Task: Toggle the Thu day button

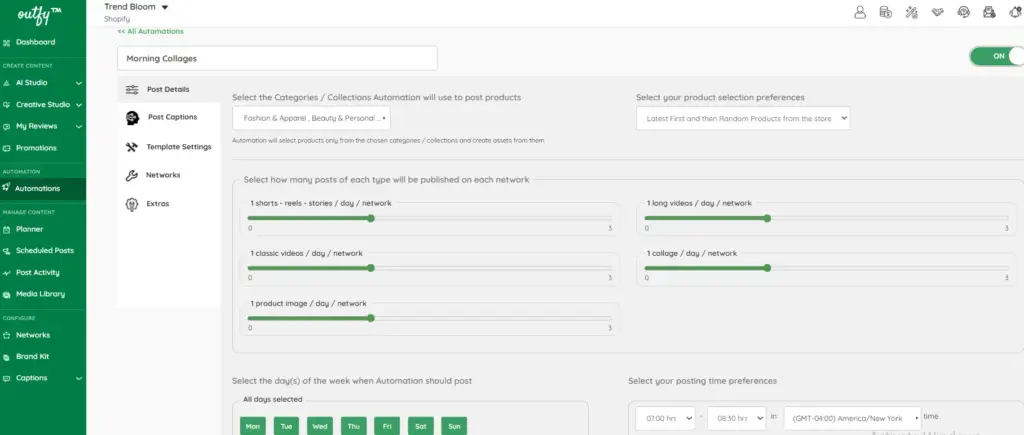Action: (x=353, y=427)
